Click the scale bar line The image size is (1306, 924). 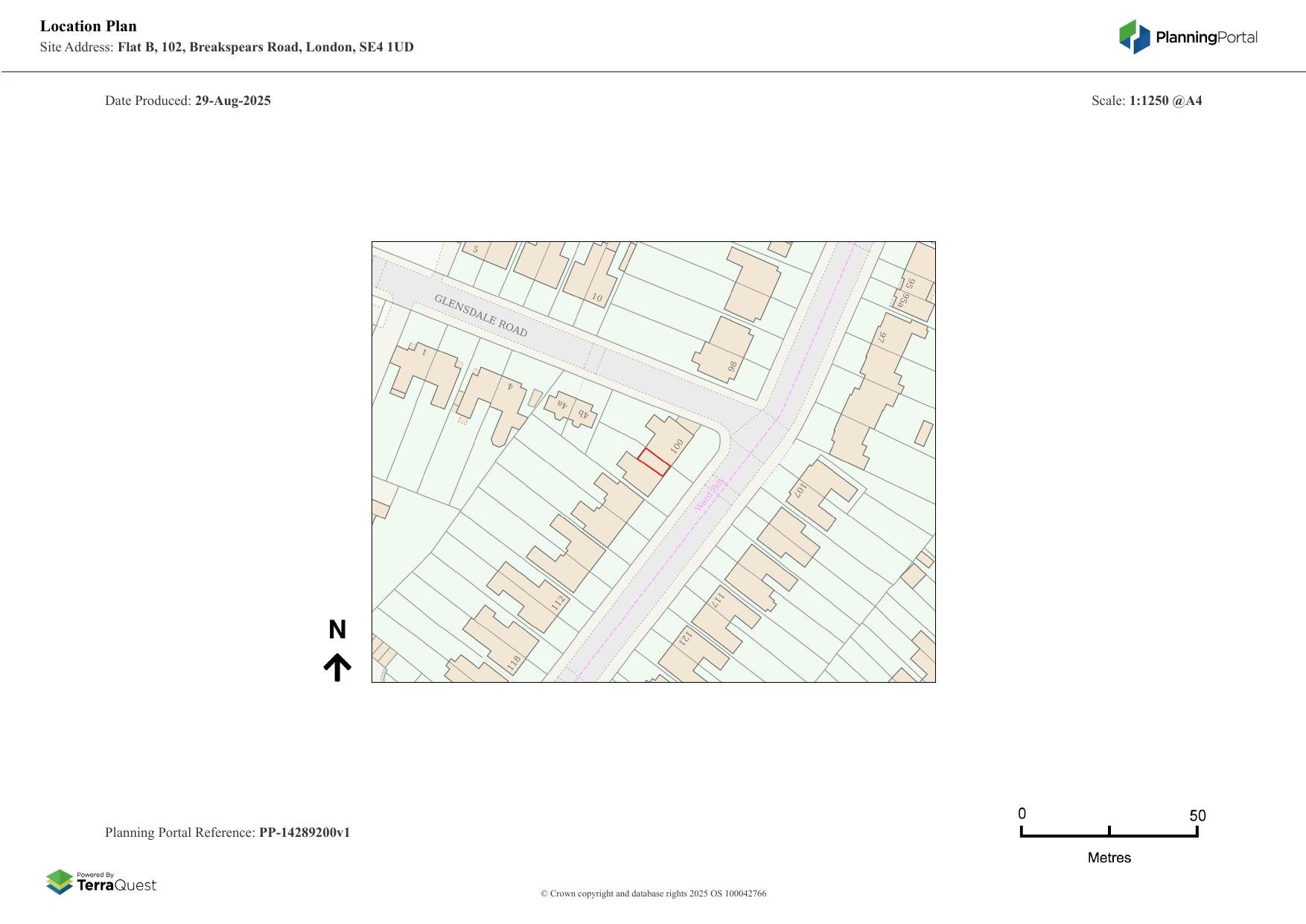[1109, 835]
